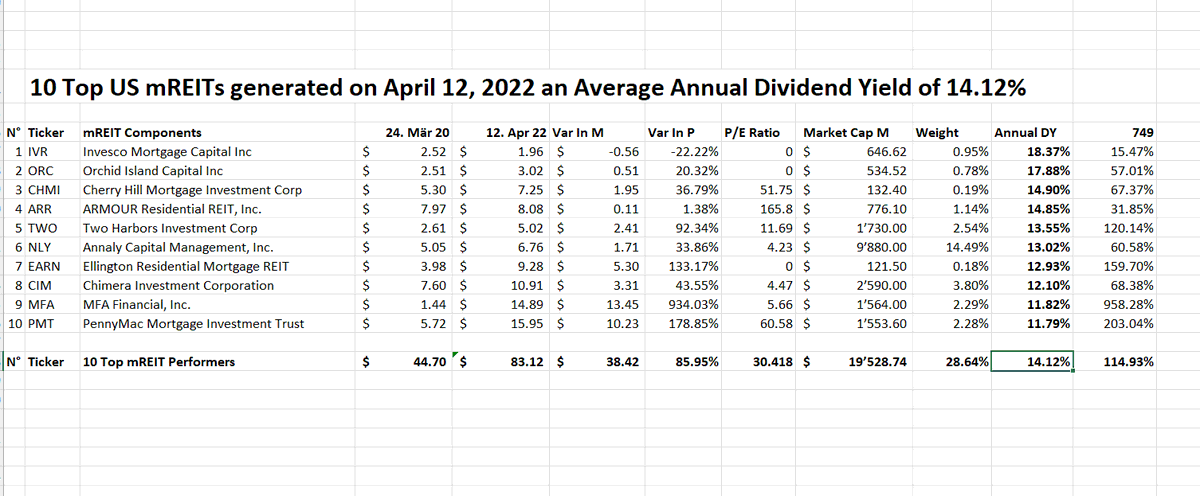This screenshot has width=1200, height=496.
Task: Click 'Cherry Hill Mortgage Investment Corp' cell
Action: click(192, 189)
